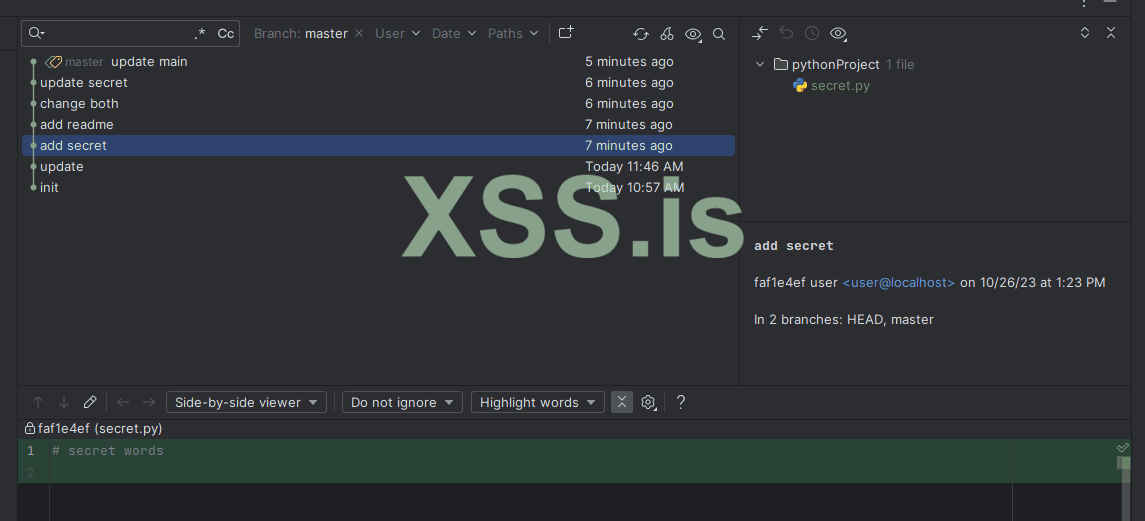Open new Git log tab icon
This screenshot has width=1145, height=521.
pos(566,33)
